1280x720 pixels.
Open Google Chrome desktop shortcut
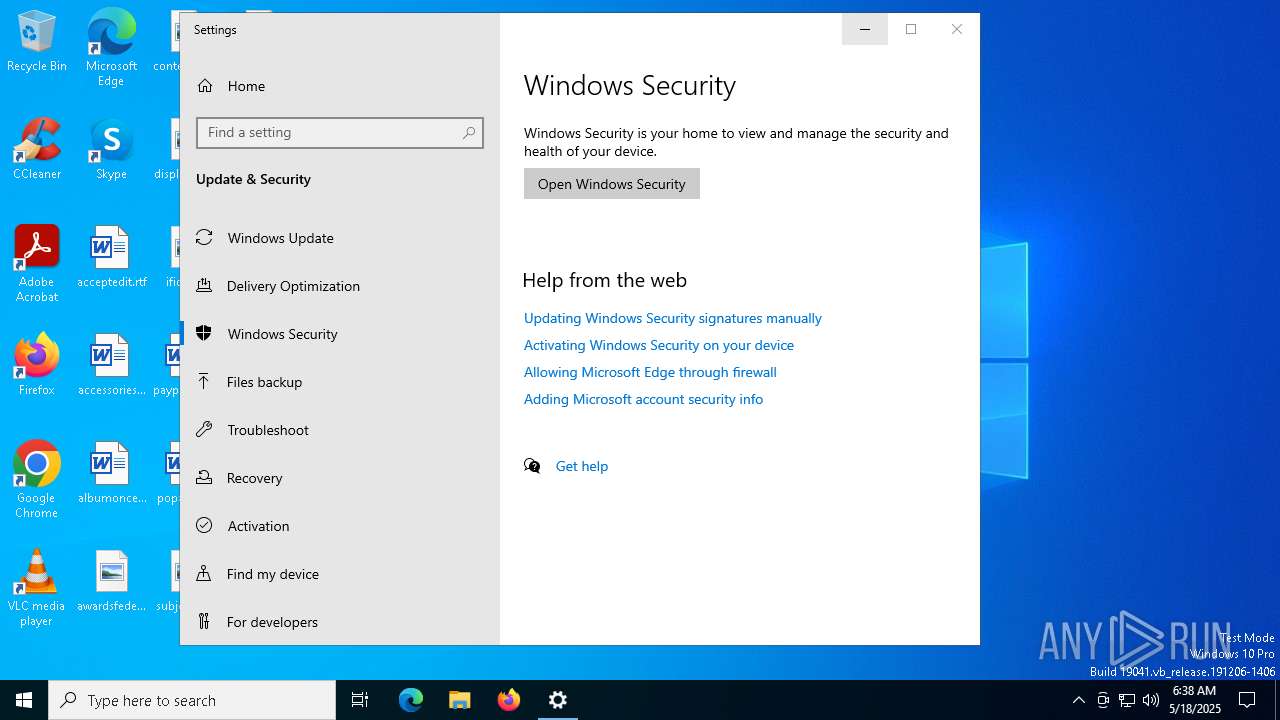pos(37,480)
